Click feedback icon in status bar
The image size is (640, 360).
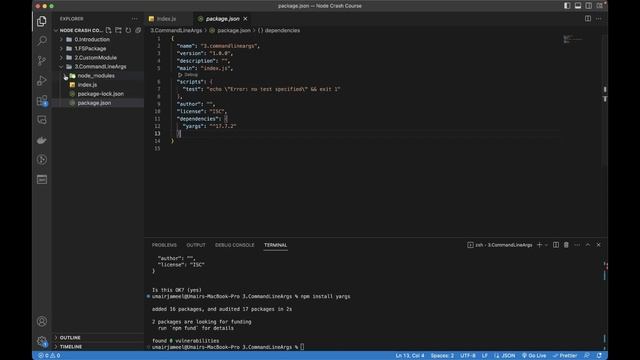pyautogui.click(x=587, y=356)
